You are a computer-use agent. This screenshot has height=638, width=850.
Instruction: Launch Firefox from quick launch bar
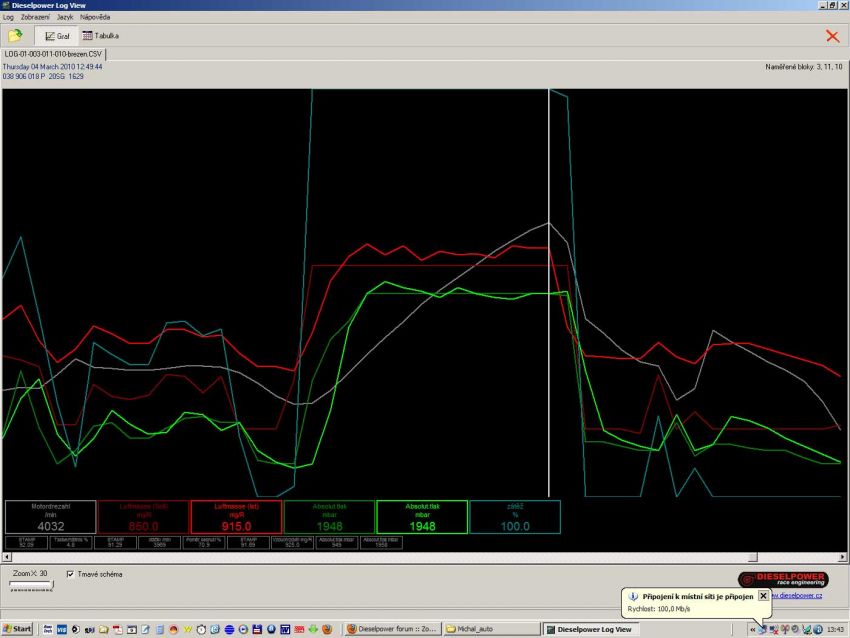coord(327,629)
